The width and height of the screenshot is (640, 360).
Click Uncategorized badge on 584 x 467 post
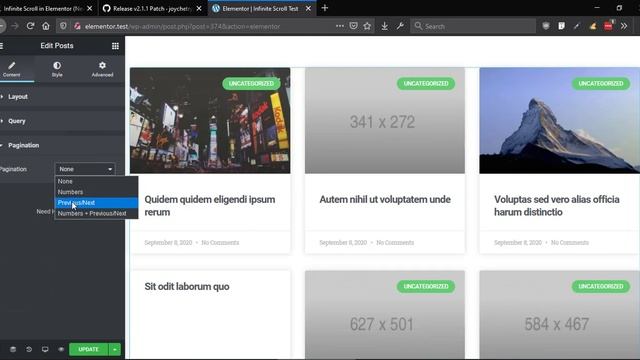(x=601, y=287)
